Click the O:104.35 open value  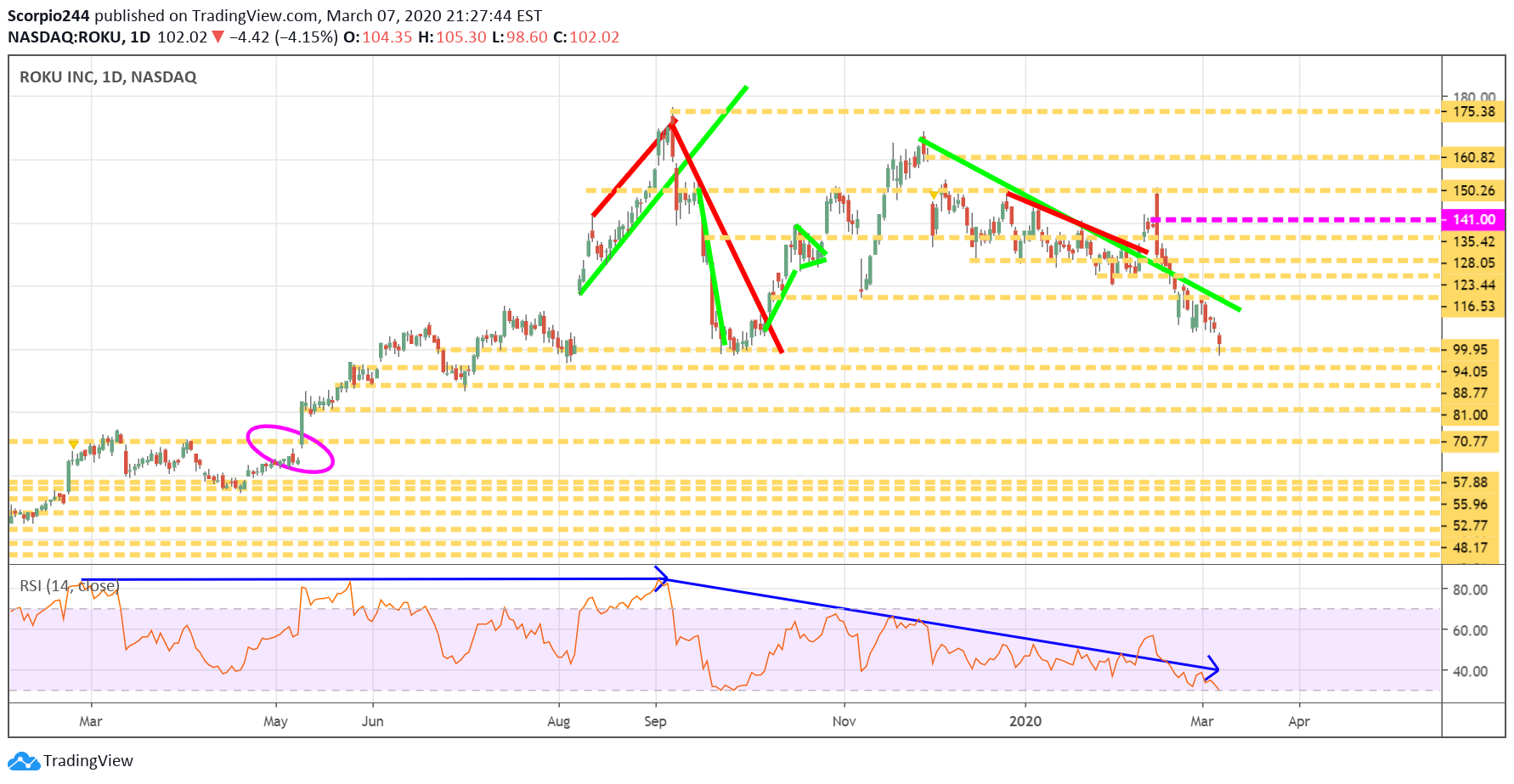pos(377,37)
